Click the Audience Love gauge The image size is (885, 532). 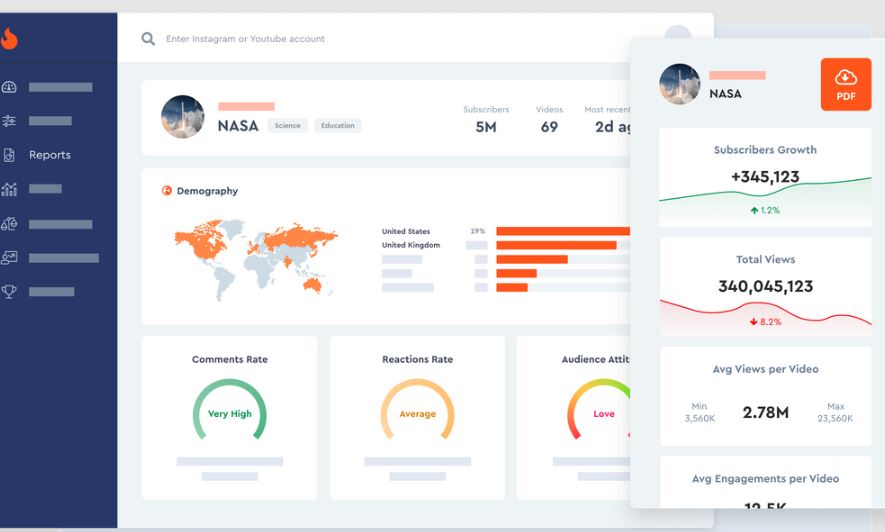(x=599, y=410)
